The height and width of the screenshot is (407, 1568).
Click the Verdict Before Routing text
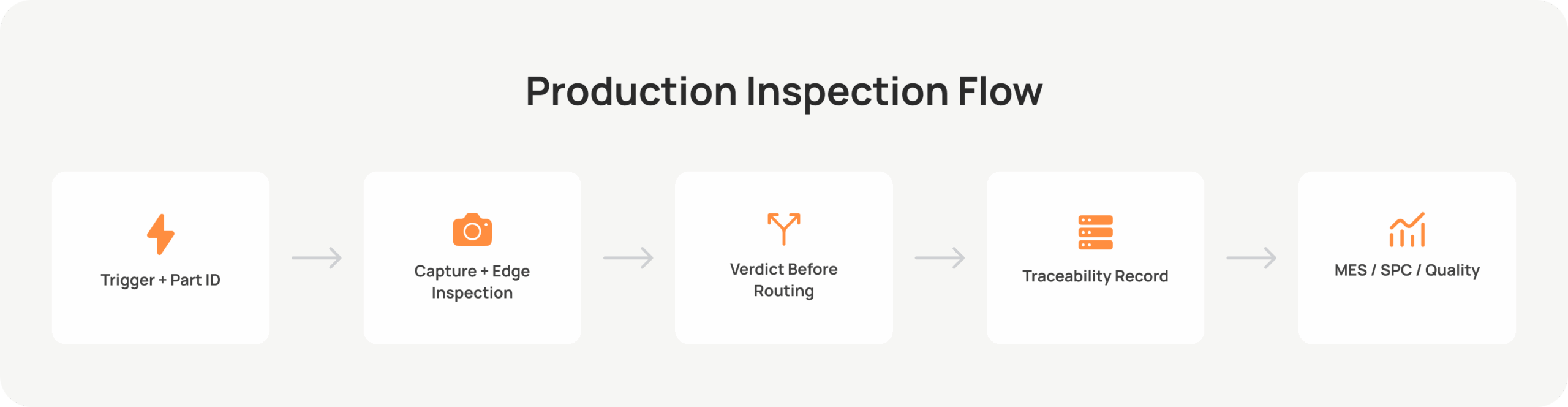[x=784, y=280]
